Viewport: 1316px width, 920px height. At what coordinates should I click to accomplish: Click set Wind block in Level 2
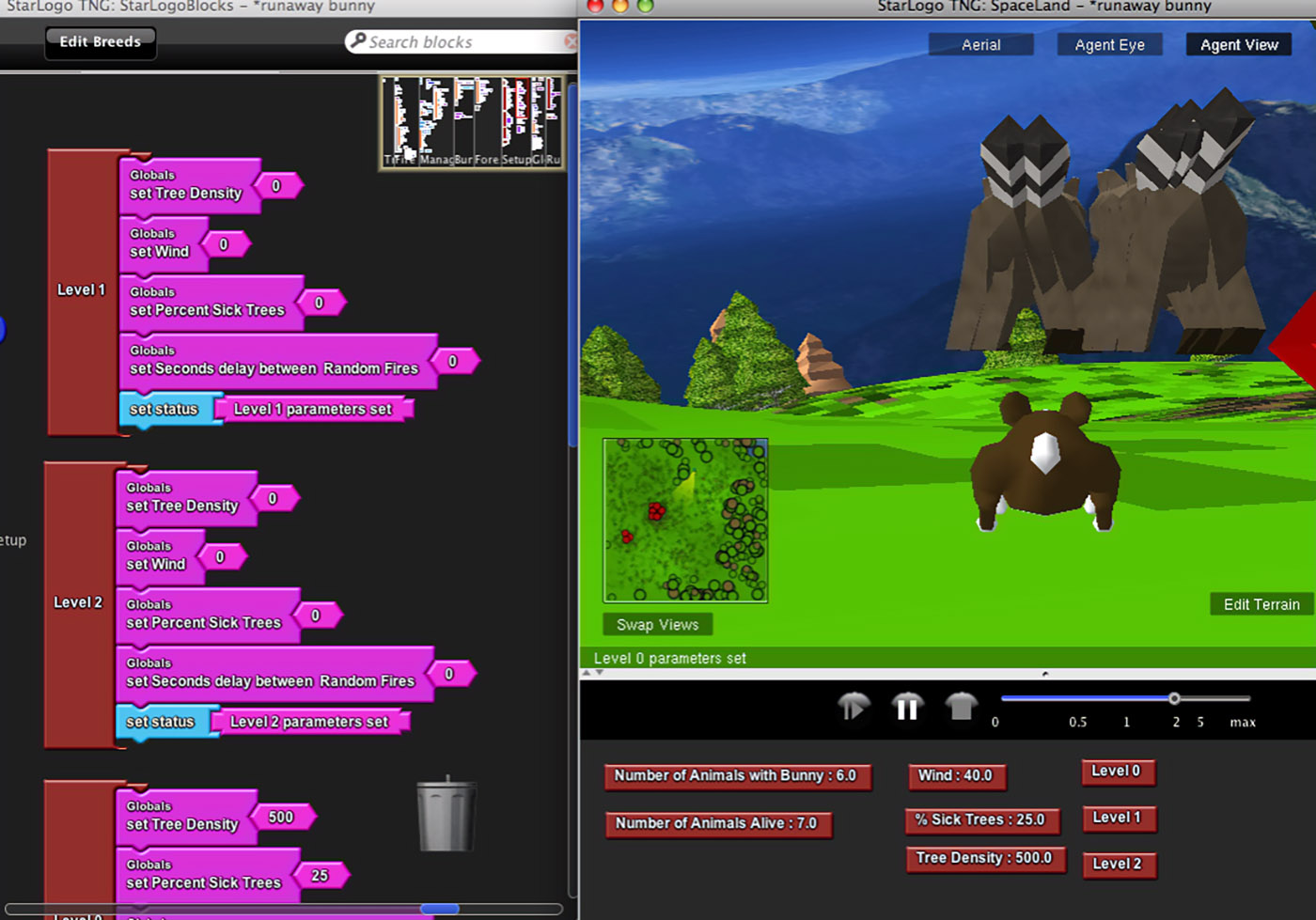coord(158,556)
